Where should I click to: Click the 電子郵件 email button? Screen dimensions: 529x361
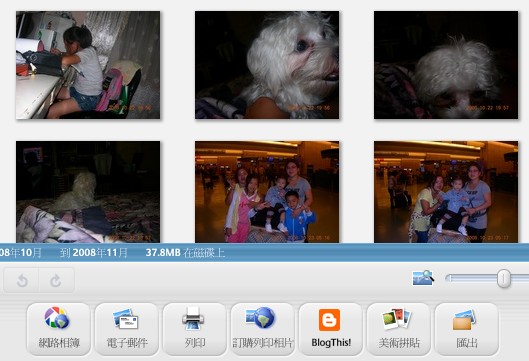pyautogui.click(x=127, y=329)
